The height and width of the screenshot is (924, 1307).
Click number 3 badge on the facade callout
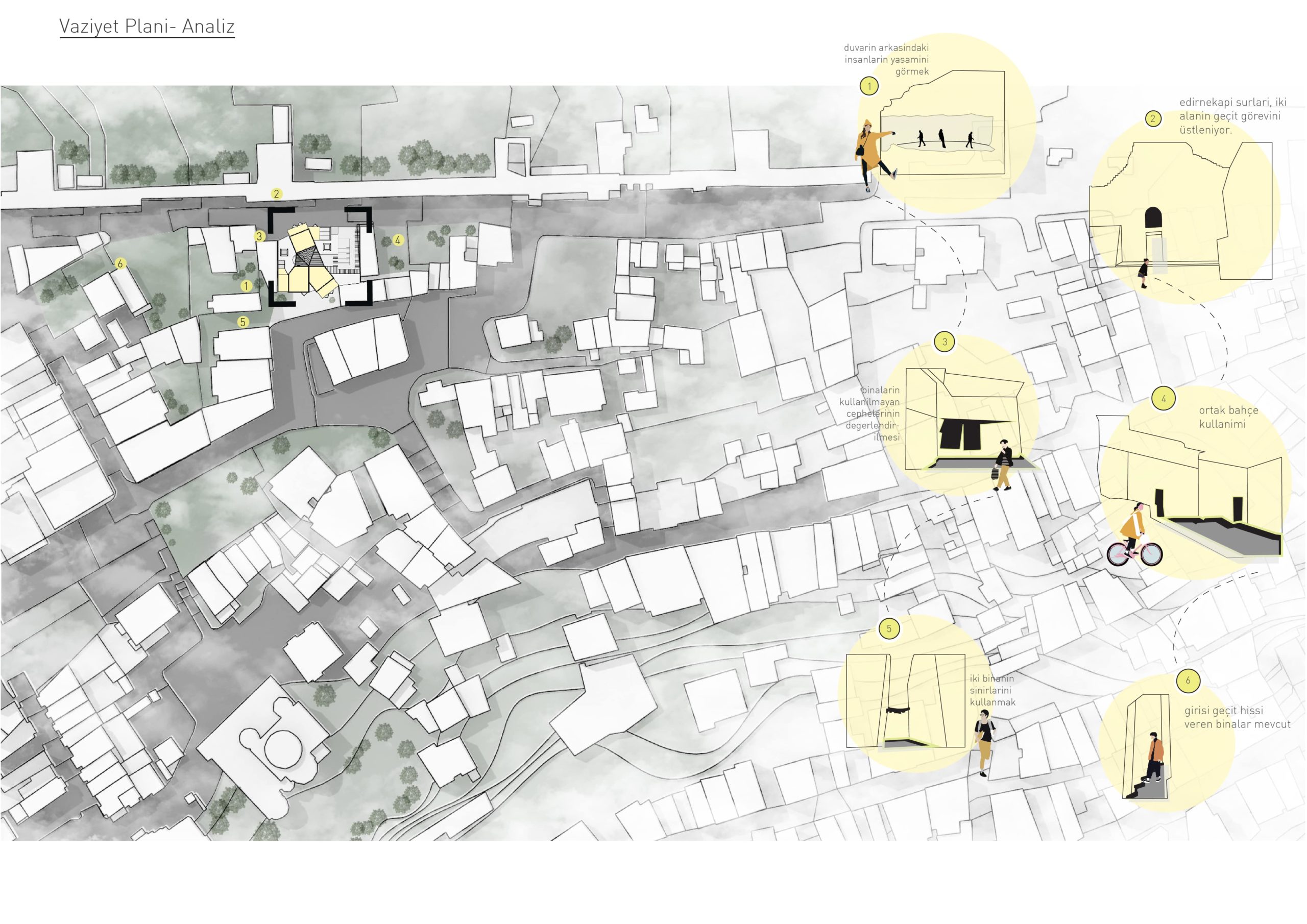click(x=945, y=342)
